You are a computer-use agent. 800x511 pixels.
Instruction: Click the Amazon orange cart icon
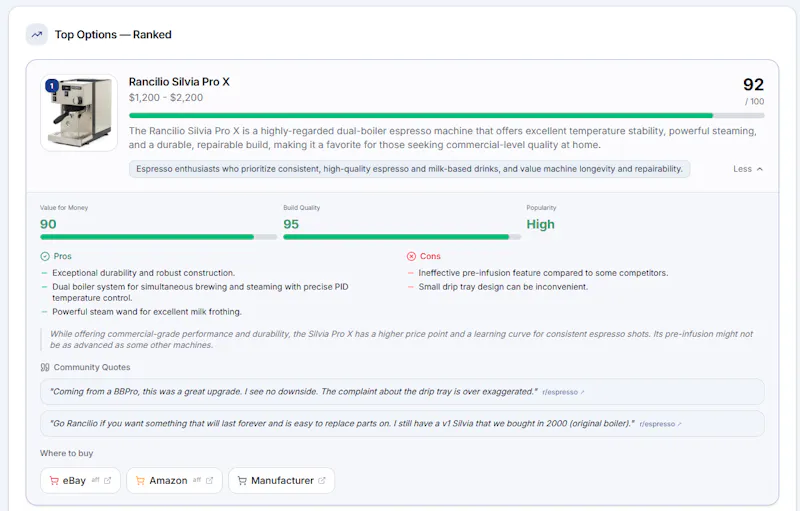tap(140, 480)
